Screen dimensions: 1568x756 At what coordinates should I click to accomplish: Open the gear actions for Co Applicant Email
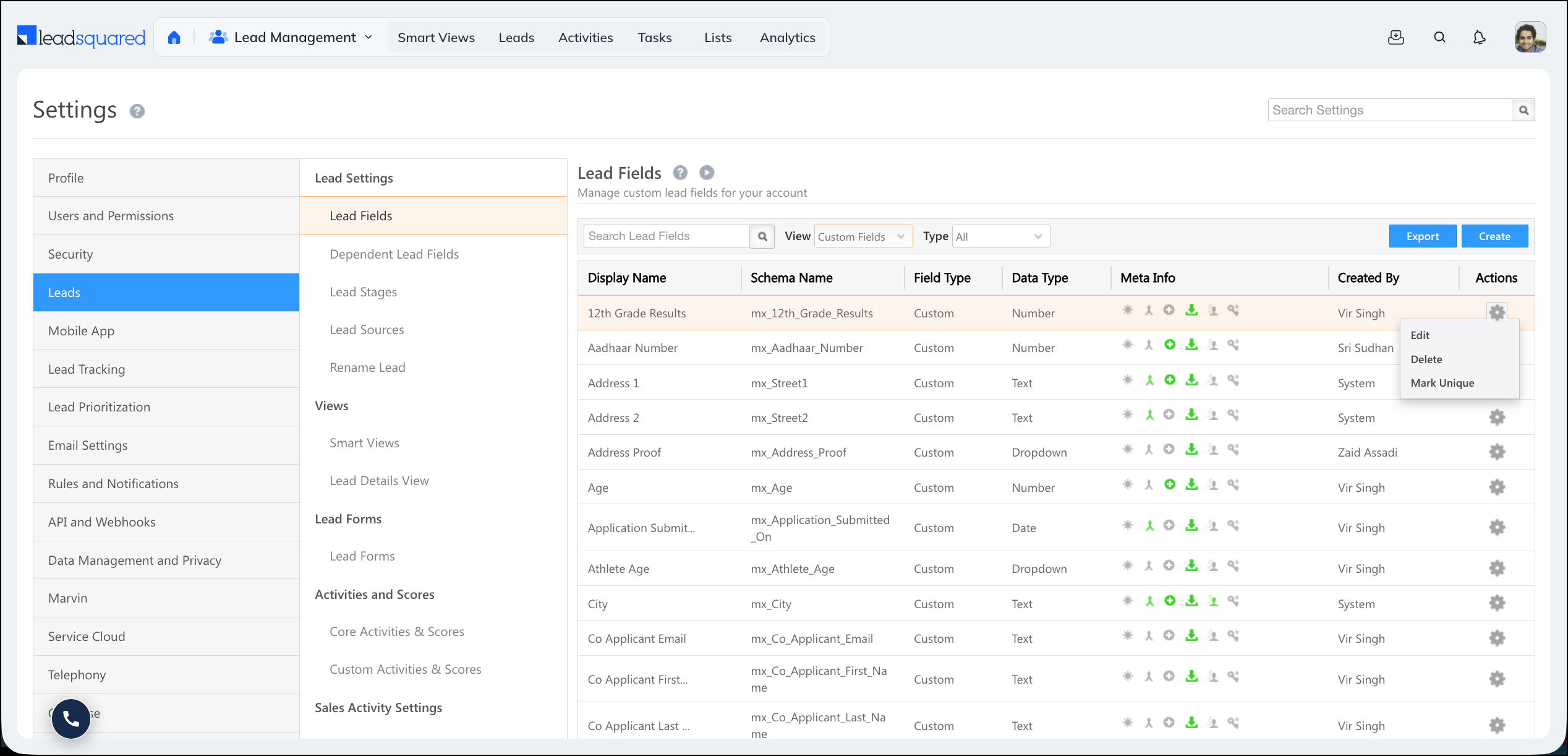[1497, 638]
